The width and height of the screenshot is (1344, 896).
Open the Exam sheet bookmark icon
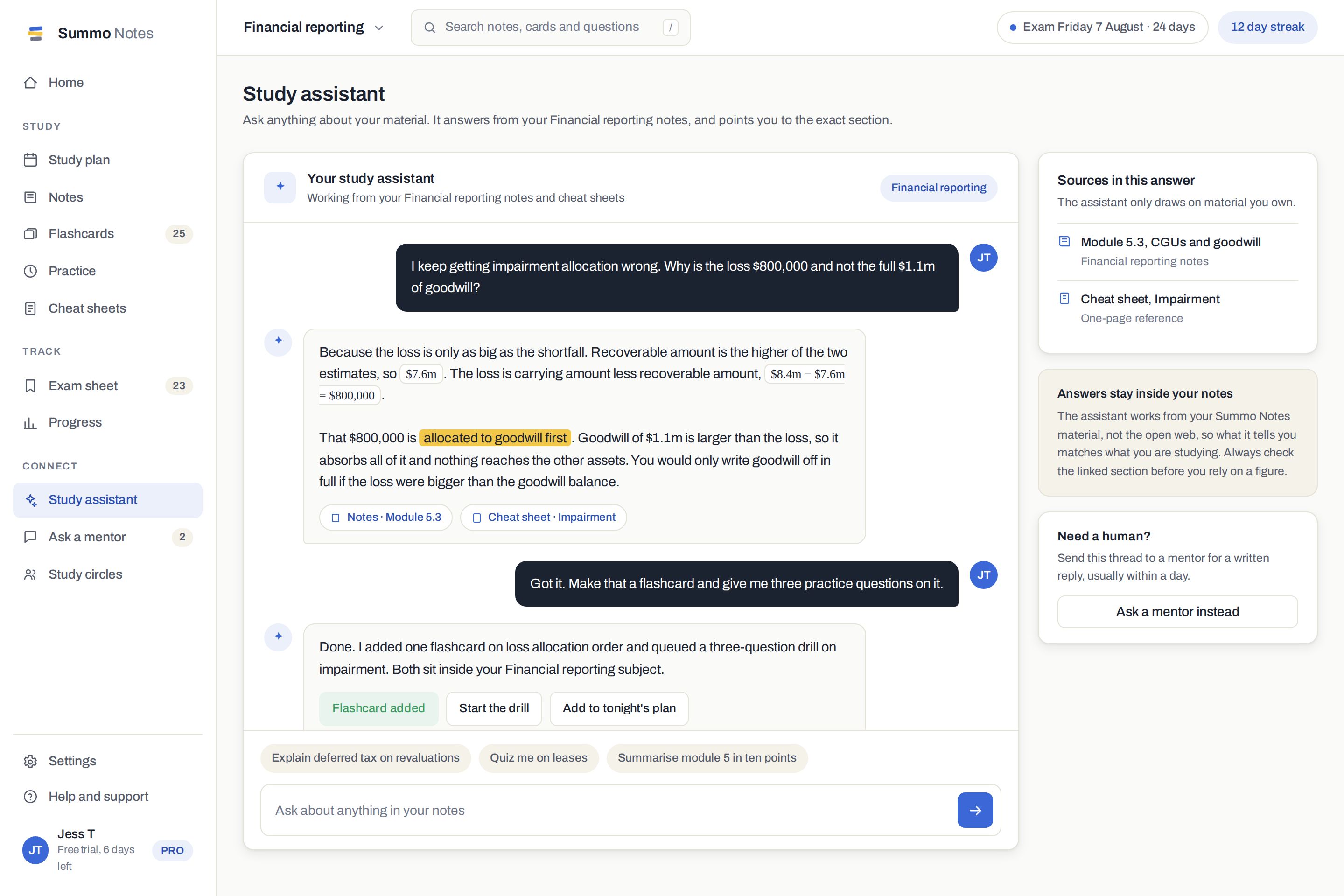click(x=30, y=386)
